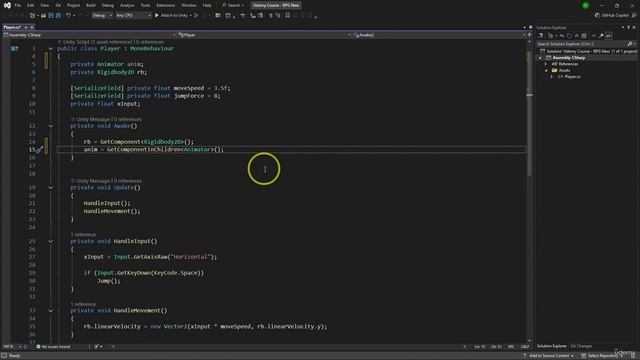640x360 pixels.
Task: Click the Save toolbar icon
Action: coord(51,16)
